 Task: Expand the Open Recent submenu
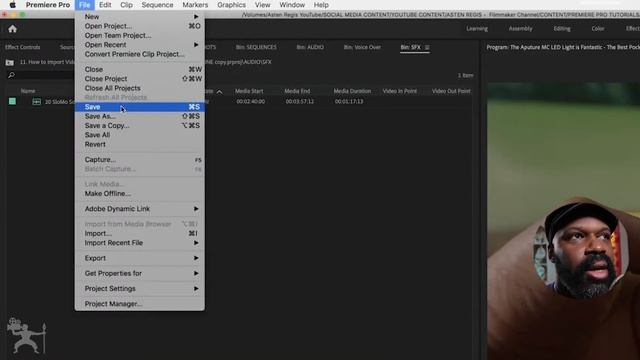point(140,45)
